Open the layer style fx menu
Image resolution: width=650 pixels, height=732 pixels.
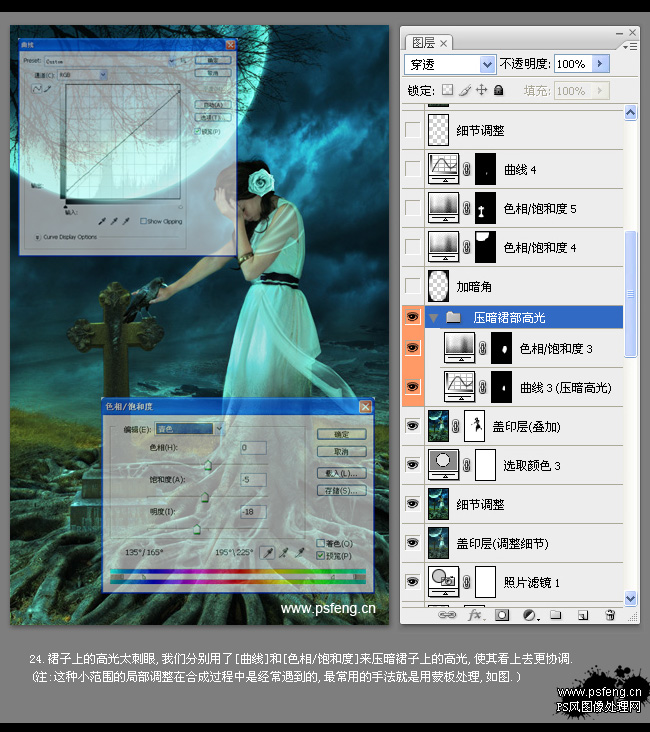tap(475, 614)
